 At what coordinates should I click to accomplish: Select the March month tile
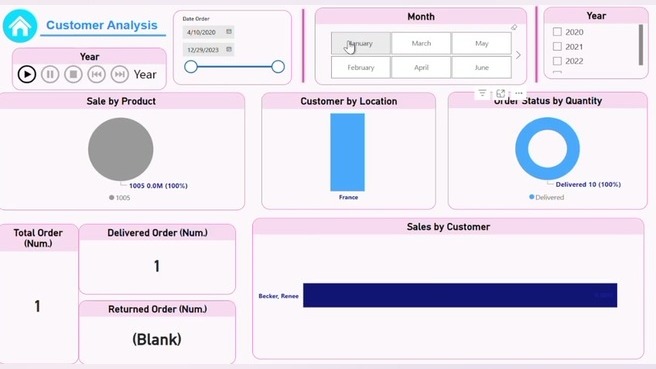[x=421, y=43]
